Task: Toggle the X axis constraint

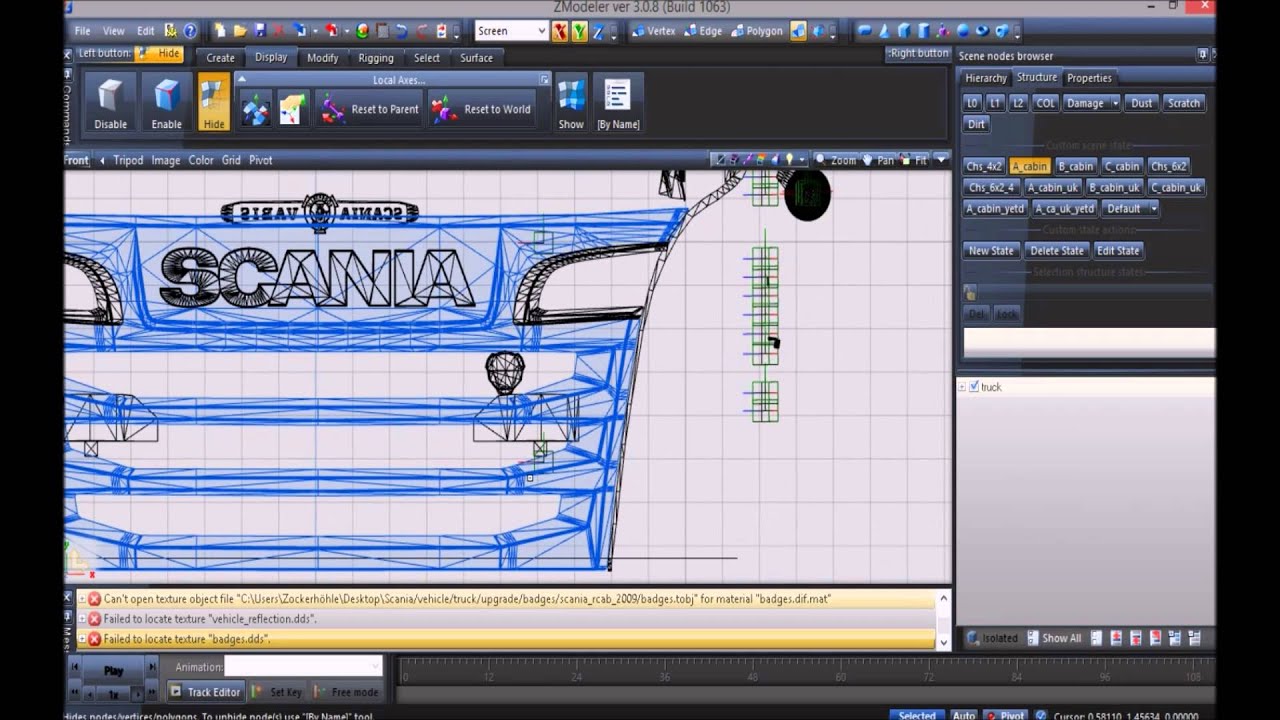Action: click(x=560, y=31)
